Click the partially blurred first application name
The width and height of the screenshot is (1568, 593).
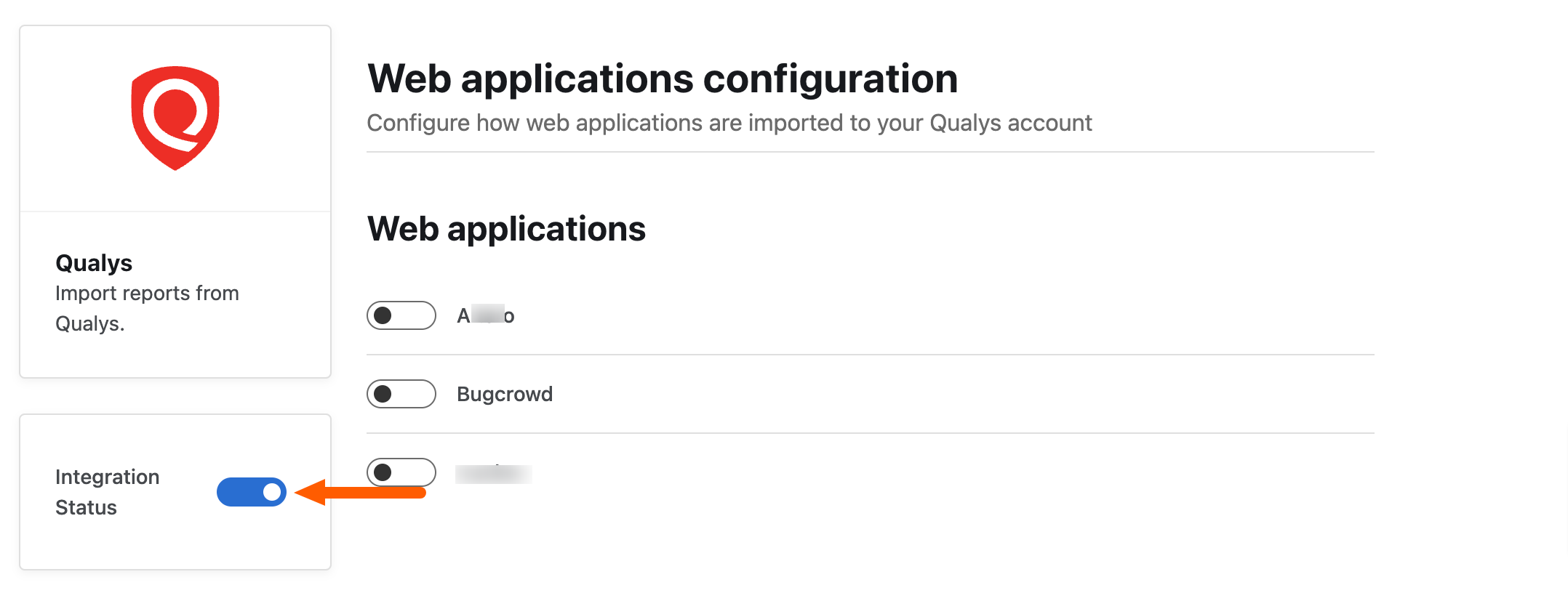[486, 315]
